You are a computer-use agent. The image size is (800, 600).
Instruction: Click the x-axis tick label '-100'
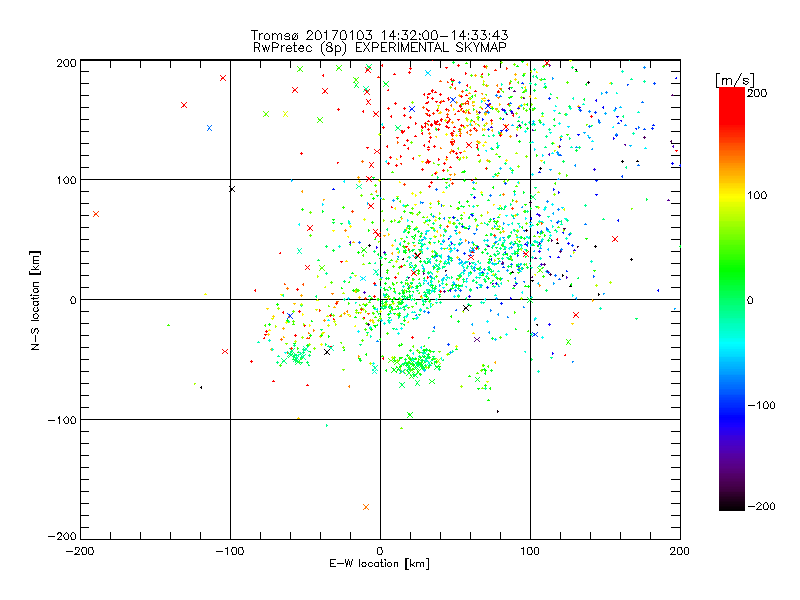pyautogui.click(x=230, y=551)
